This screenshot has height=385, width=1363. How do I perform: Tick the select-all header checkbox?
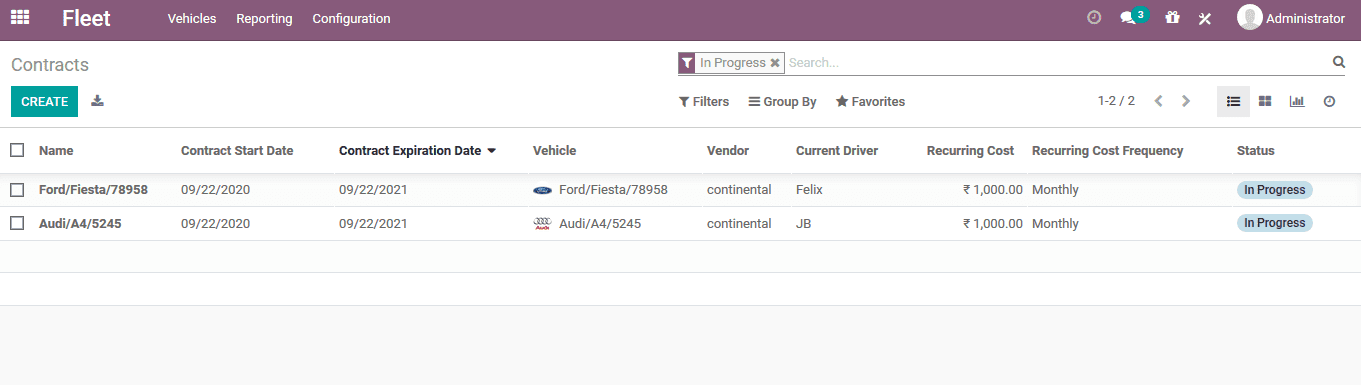(17, 150)
